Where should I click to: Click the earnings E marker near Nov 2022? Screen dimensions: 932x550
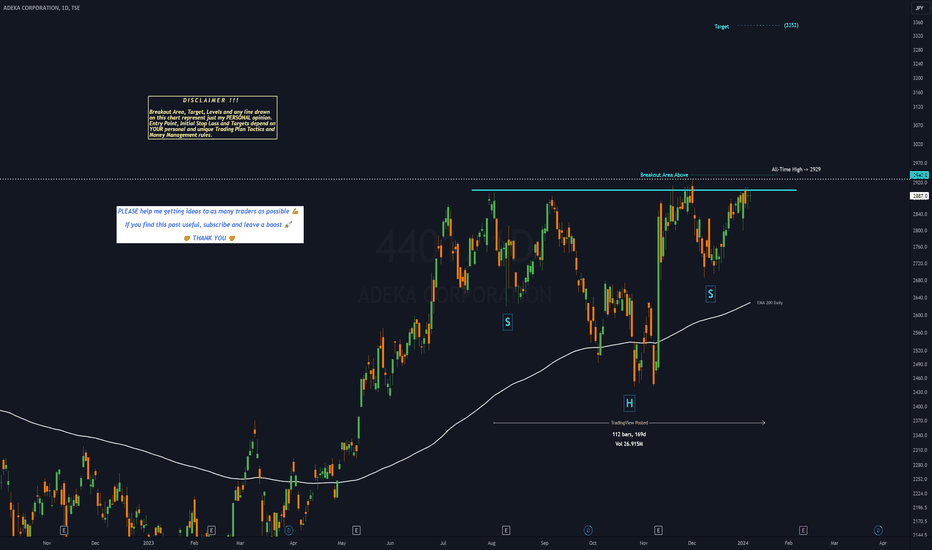(64, 530)
